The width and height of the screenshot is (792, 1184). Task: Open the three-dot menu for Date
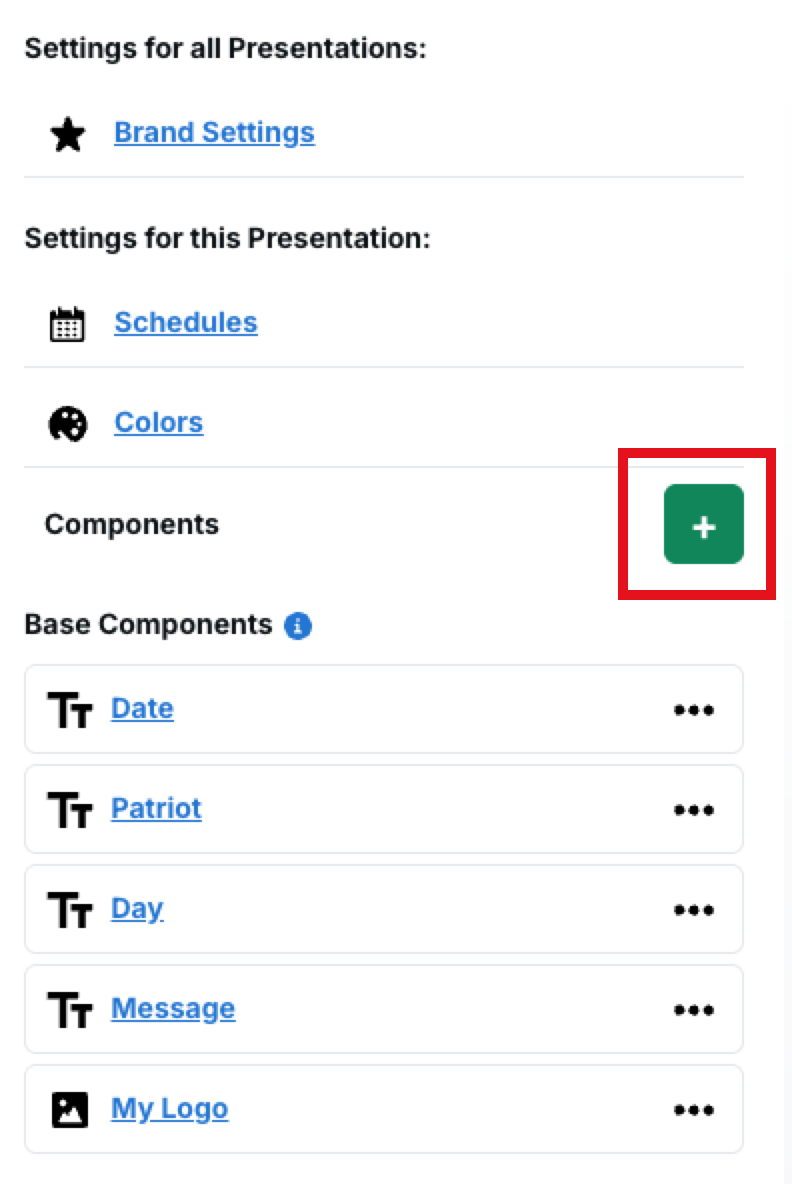click(693, 710)
